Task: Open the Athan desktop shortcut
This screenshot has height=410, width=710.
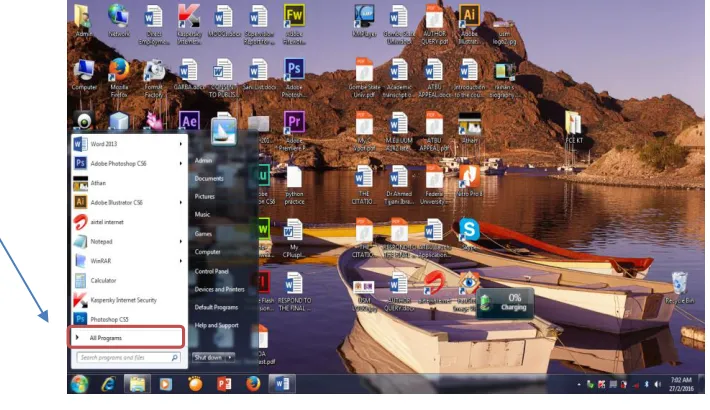Action: click(x=469, y=128)
